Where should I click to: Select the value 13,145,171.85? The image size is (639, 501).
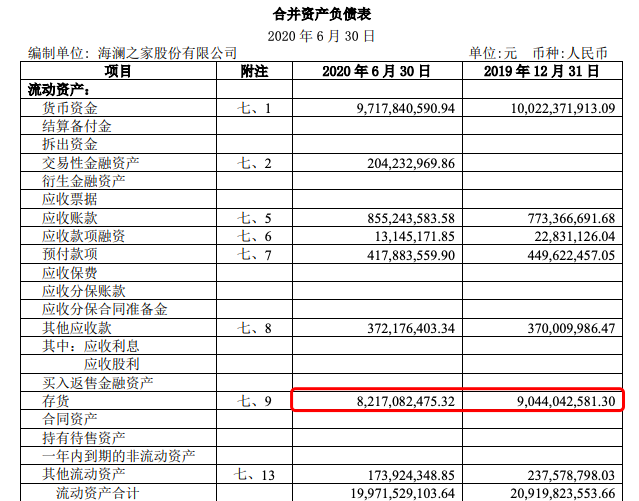pos(414,237)
